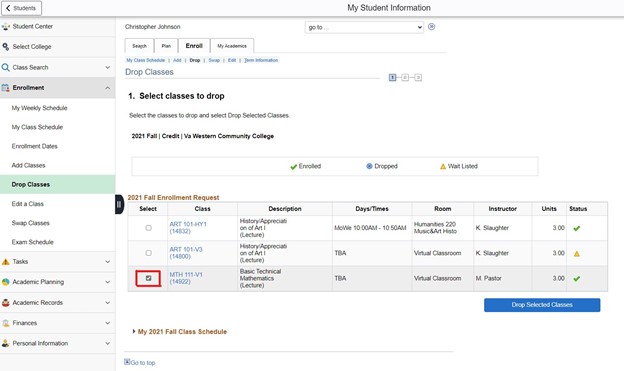Expand the Class Search menu chevron
This screenshot has height=371, width=624.
tap(107, 67)
